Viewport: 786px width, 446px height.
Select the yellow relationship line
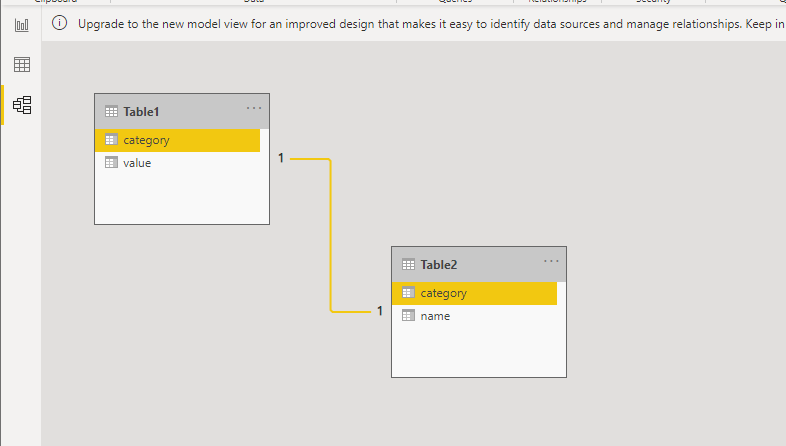pyautogui.click(x=330, y=236)
